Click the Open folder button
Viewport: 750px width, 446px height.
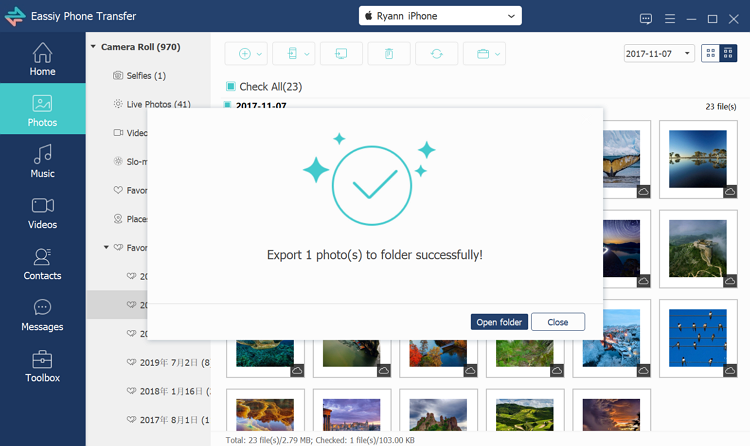[x=499, y=322]
